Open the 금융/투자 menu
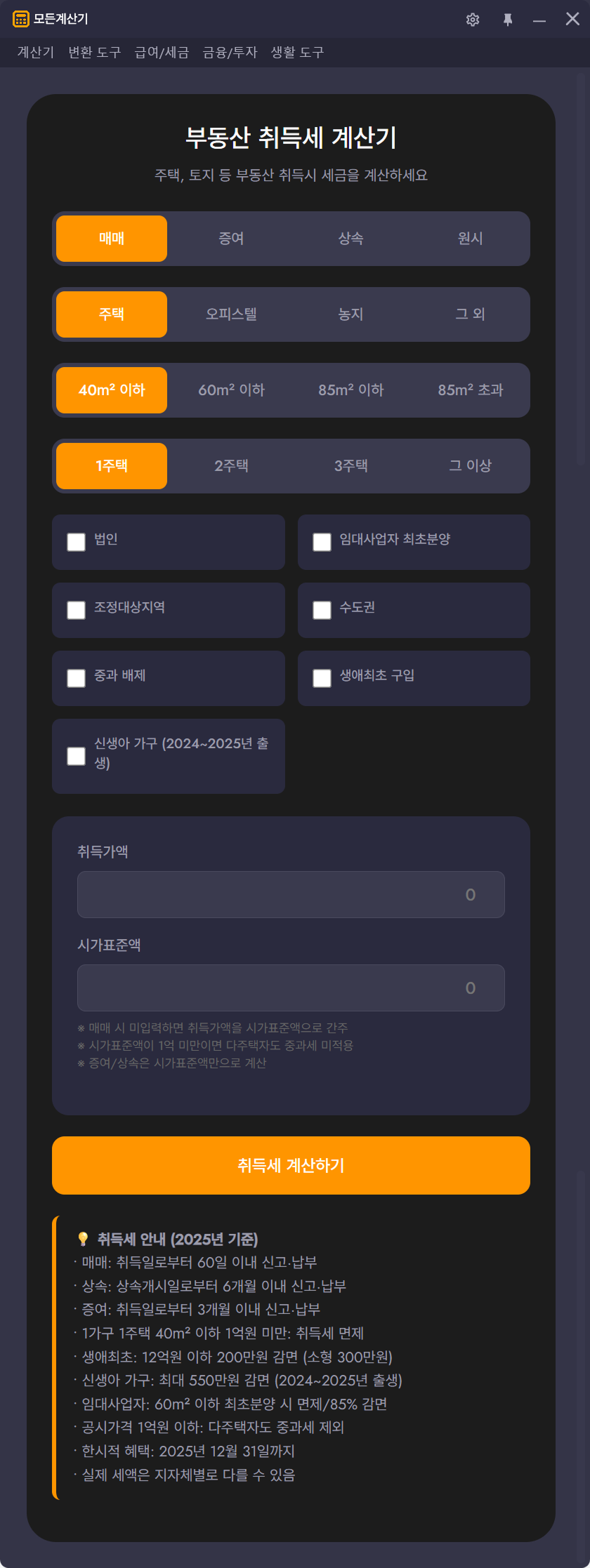Viewport: 590px width, 1568px height. pyautogui.click(x=230, y=53)
